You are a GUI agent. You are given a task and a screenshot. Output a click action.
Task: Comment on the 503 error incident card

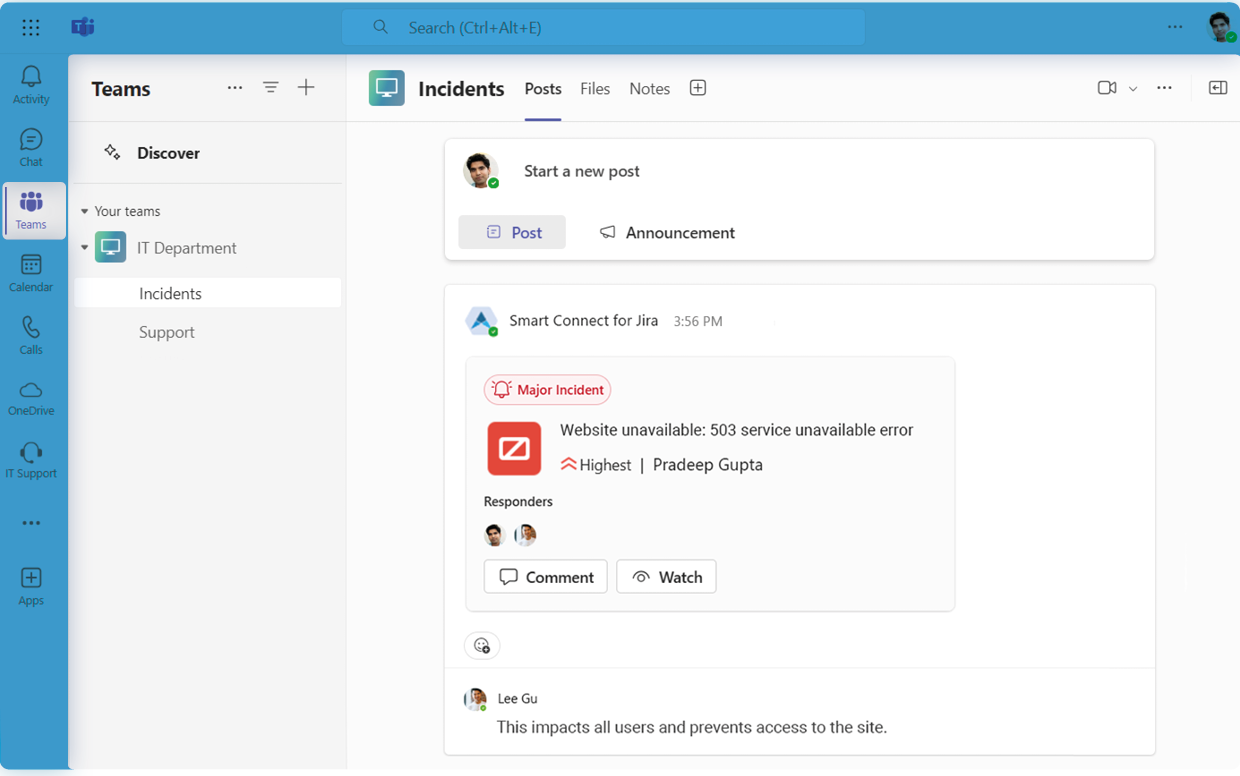[x=545, y=576]
